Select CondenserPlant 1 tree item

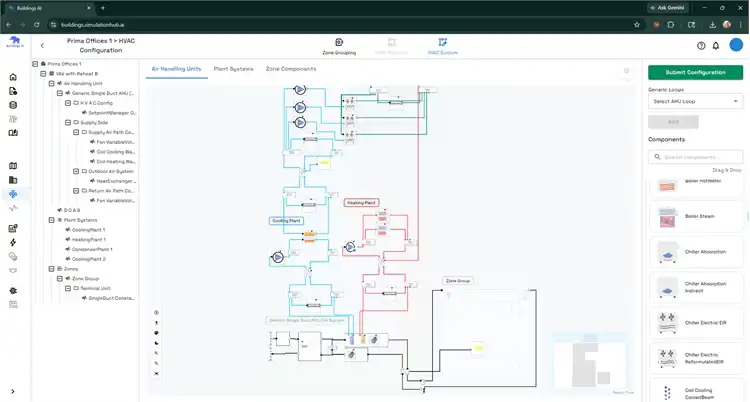pyautogui.click(x=92, y=249)
